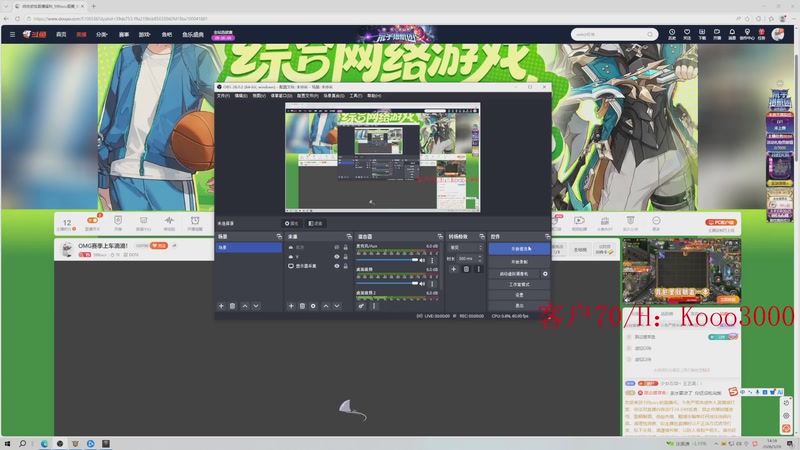The image size is (800, 450).
Task: Open the Douyu hamburger menu
Action: (x=12, y=34)
